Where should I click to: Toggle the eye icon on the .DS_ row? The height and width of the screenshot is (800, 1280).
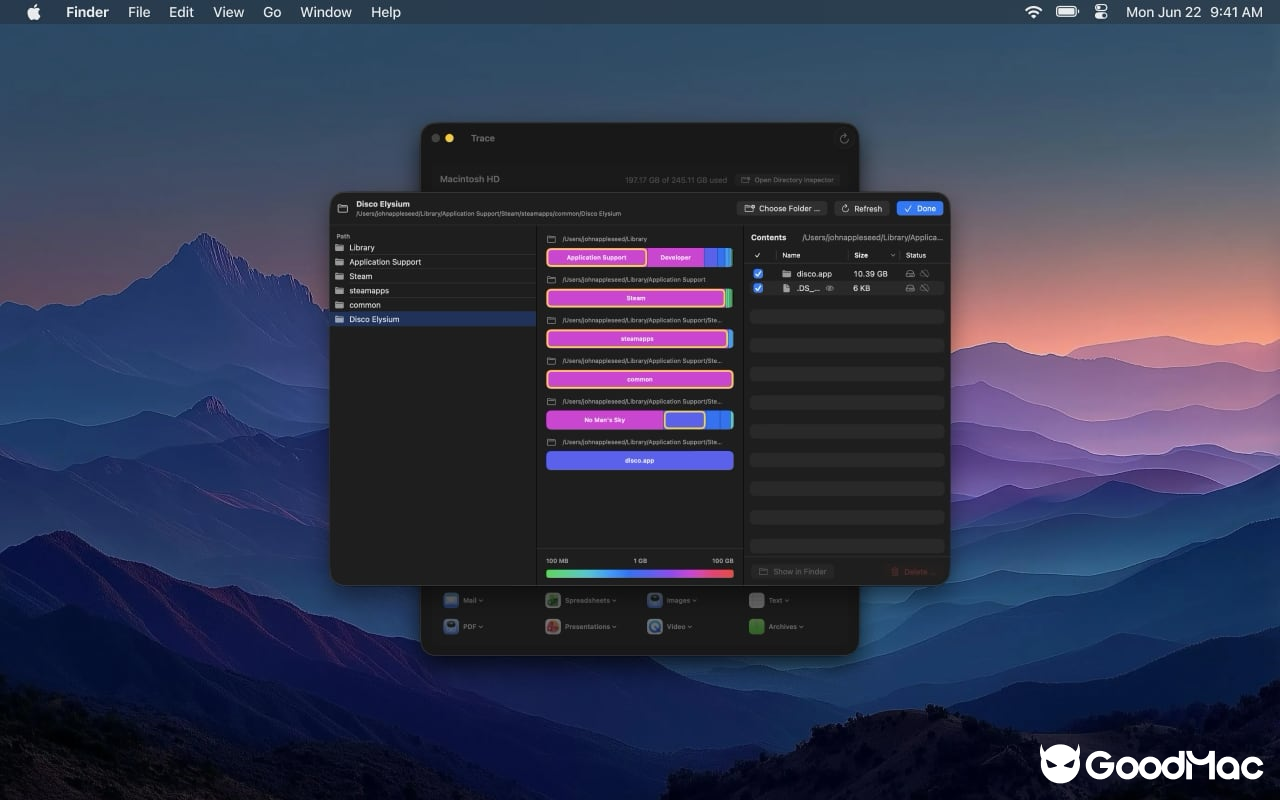(x=830, y=288)
